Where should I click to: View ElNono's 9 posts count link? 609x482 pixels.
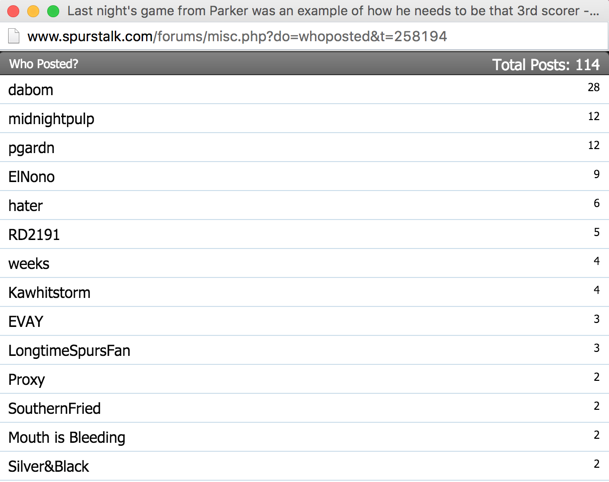point(597,174)
